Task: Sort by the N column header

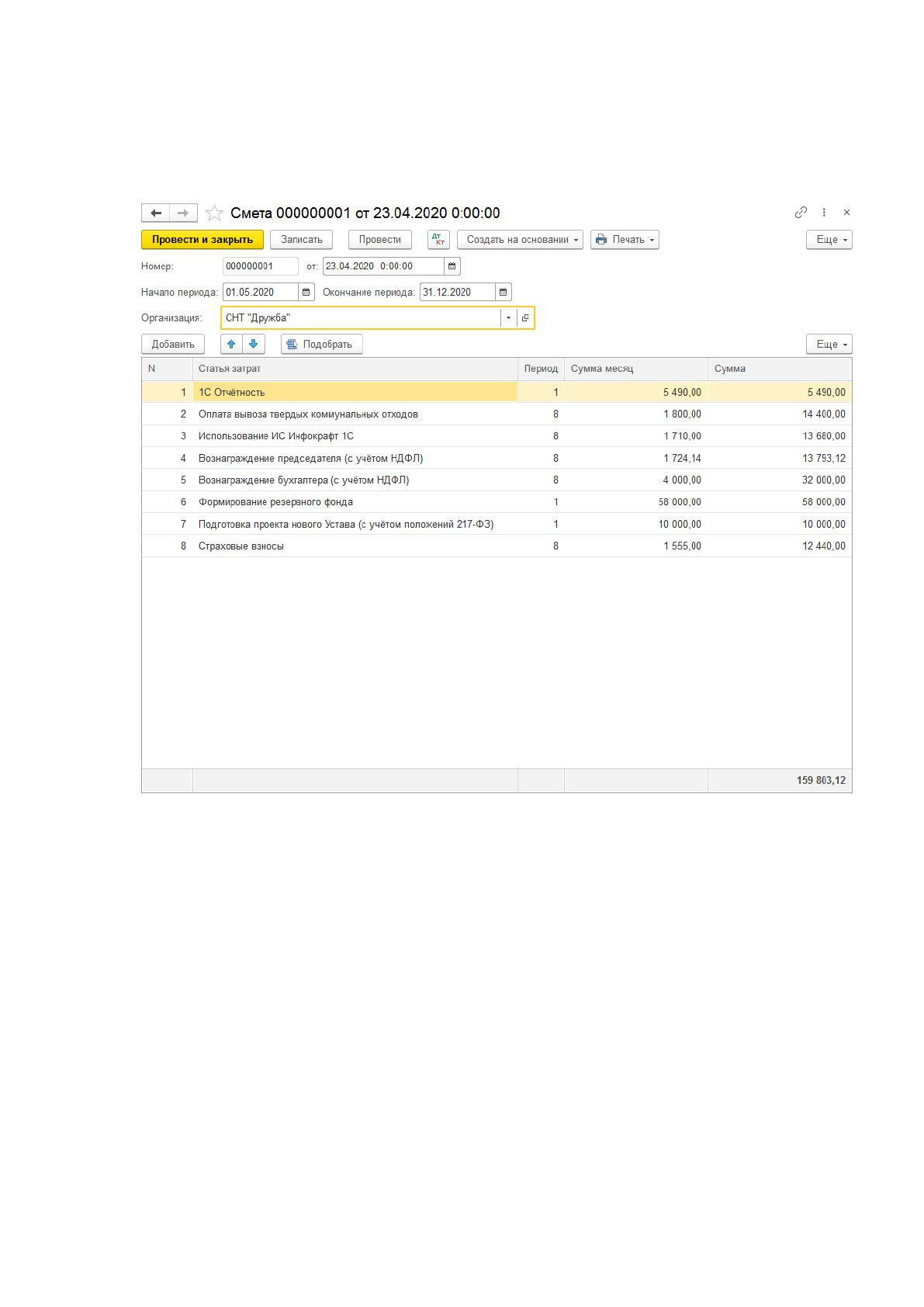Action: click(x=167, y=369)
